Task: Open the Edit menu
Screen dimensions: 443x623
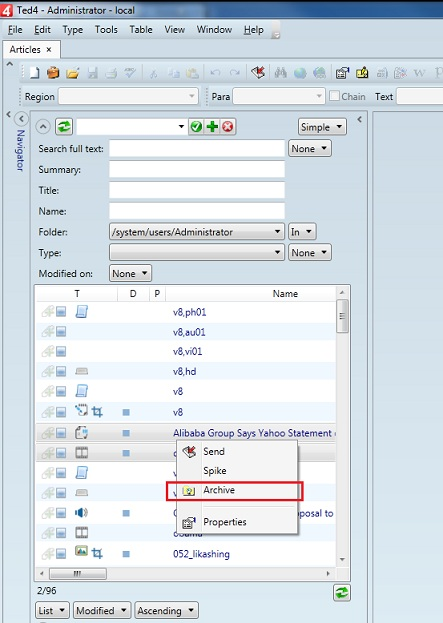Action: click(x=42, y=30)
